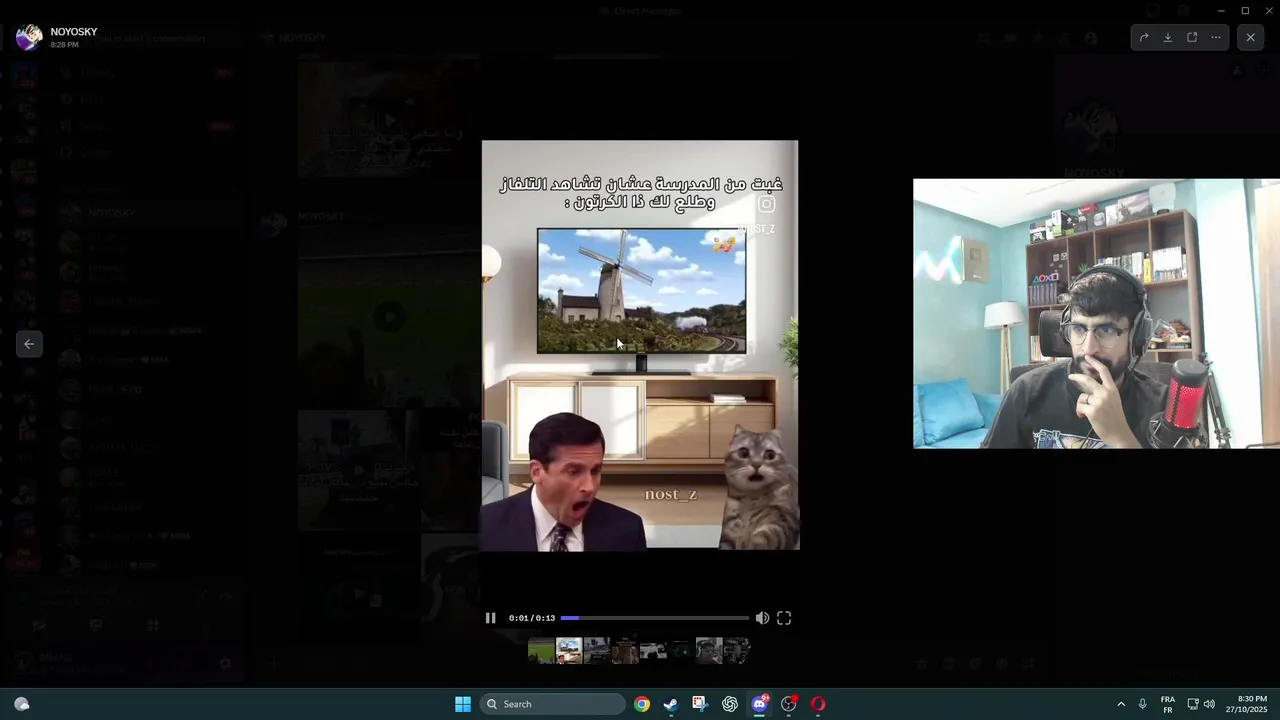This screenshot has width=1280, height=720.
Task: Close the media viewer overlay
Action: tap(1250, 37)
